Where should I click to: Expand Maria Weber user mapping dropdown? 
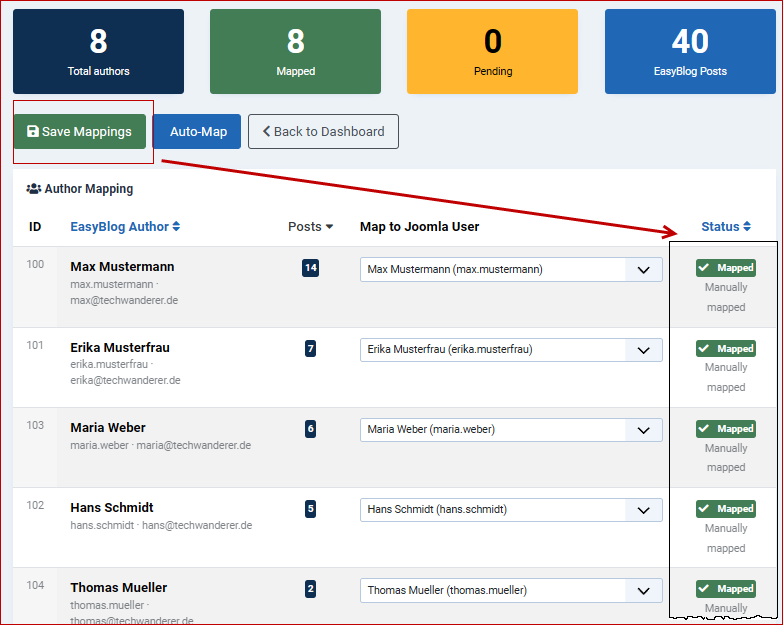[x=511, y=429]
